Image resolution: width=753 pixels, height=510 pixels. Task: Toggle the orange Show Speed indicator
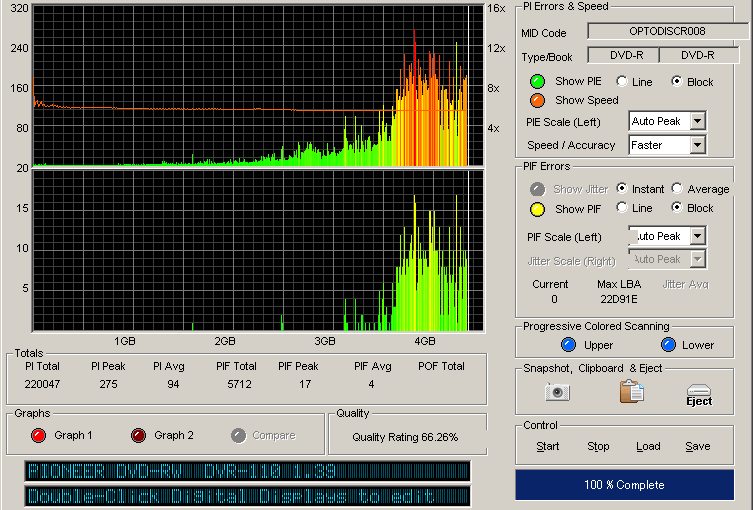[x=537, y=100]
